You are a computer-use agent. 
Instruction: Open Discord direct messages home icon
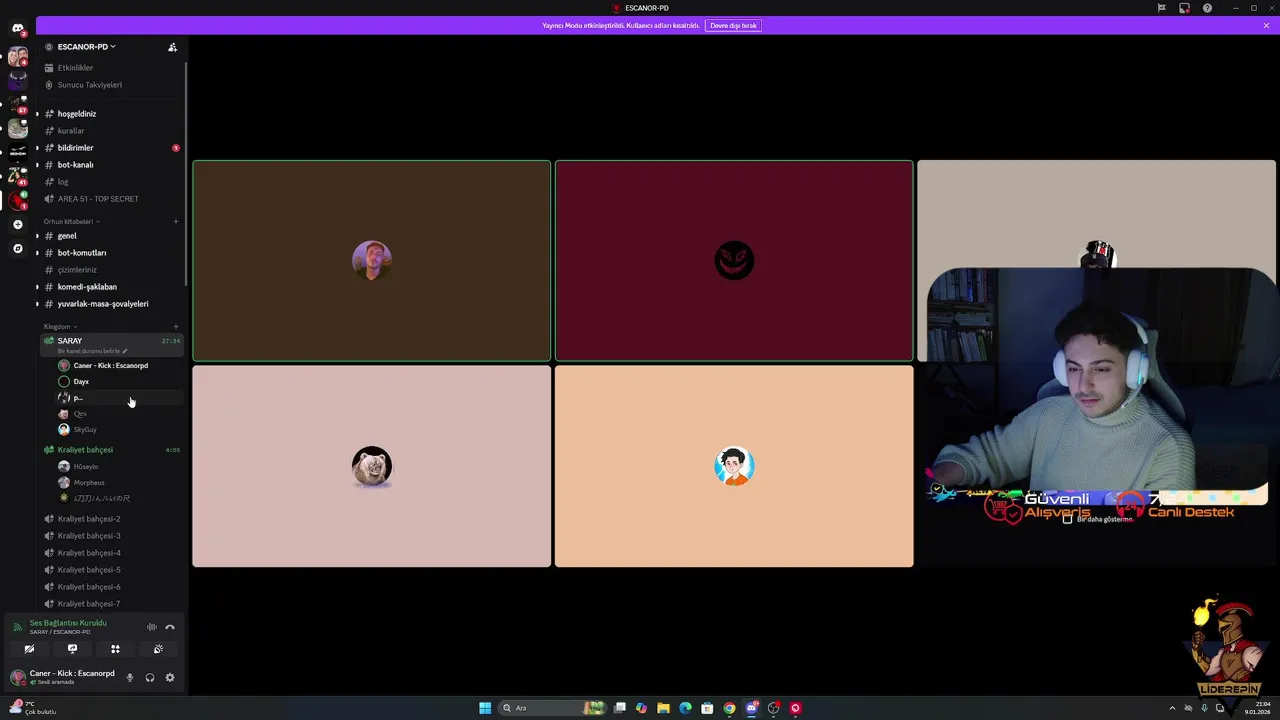tap(17, 28)
